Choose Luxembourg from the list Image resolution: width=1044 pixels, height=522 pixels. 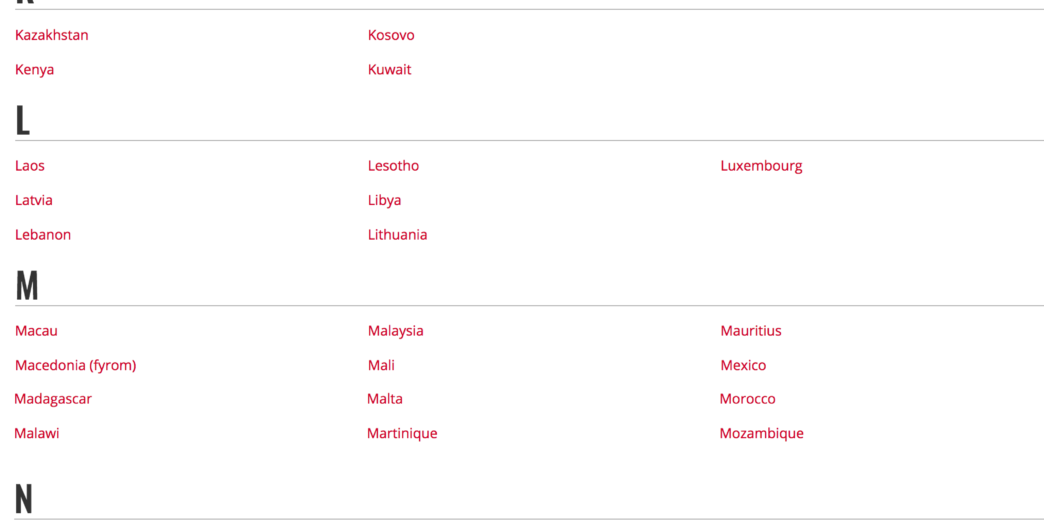tap(761, 166)
